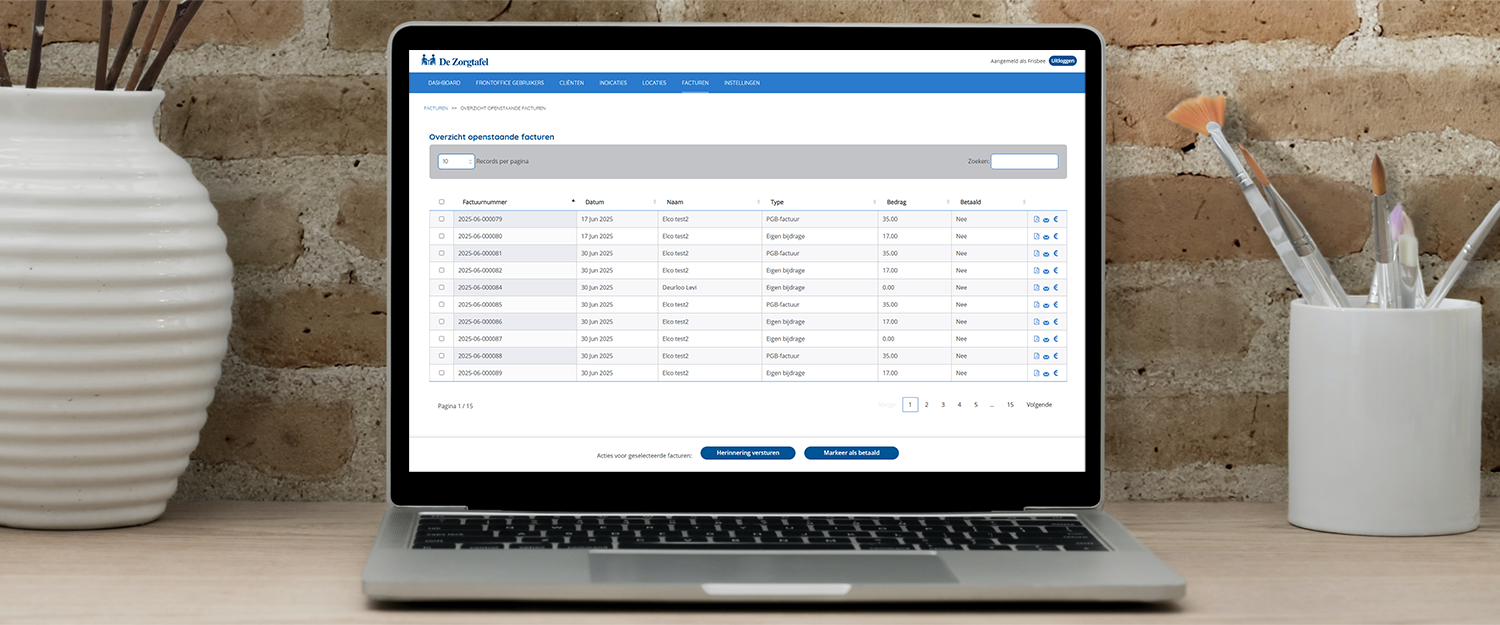This screenshot has height=625, width=1500.
Task: Click the De Zorgtafel logo
Action: pyautogui.click(x=455, y=61)
